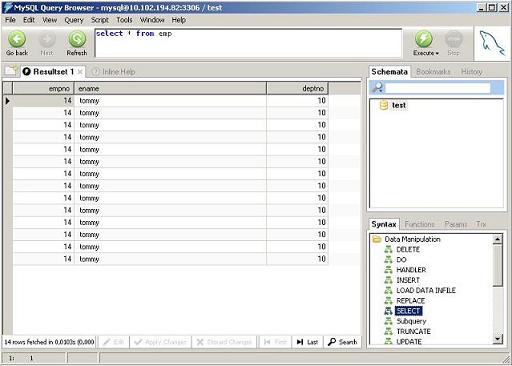The width and height of the screenshot is (512, 366).
Task: Switch to the Inline Help tab
Action: tap(114, 72)
